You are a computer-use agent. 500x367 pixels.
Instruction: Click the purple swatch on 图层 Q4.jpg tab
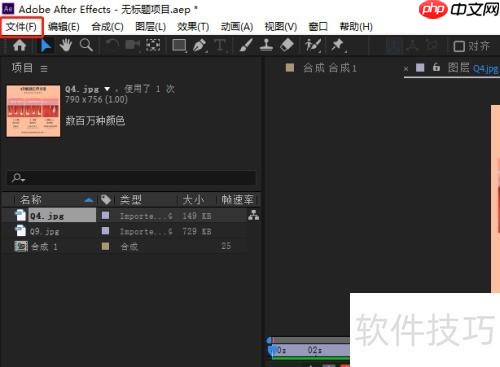[420, 68]
